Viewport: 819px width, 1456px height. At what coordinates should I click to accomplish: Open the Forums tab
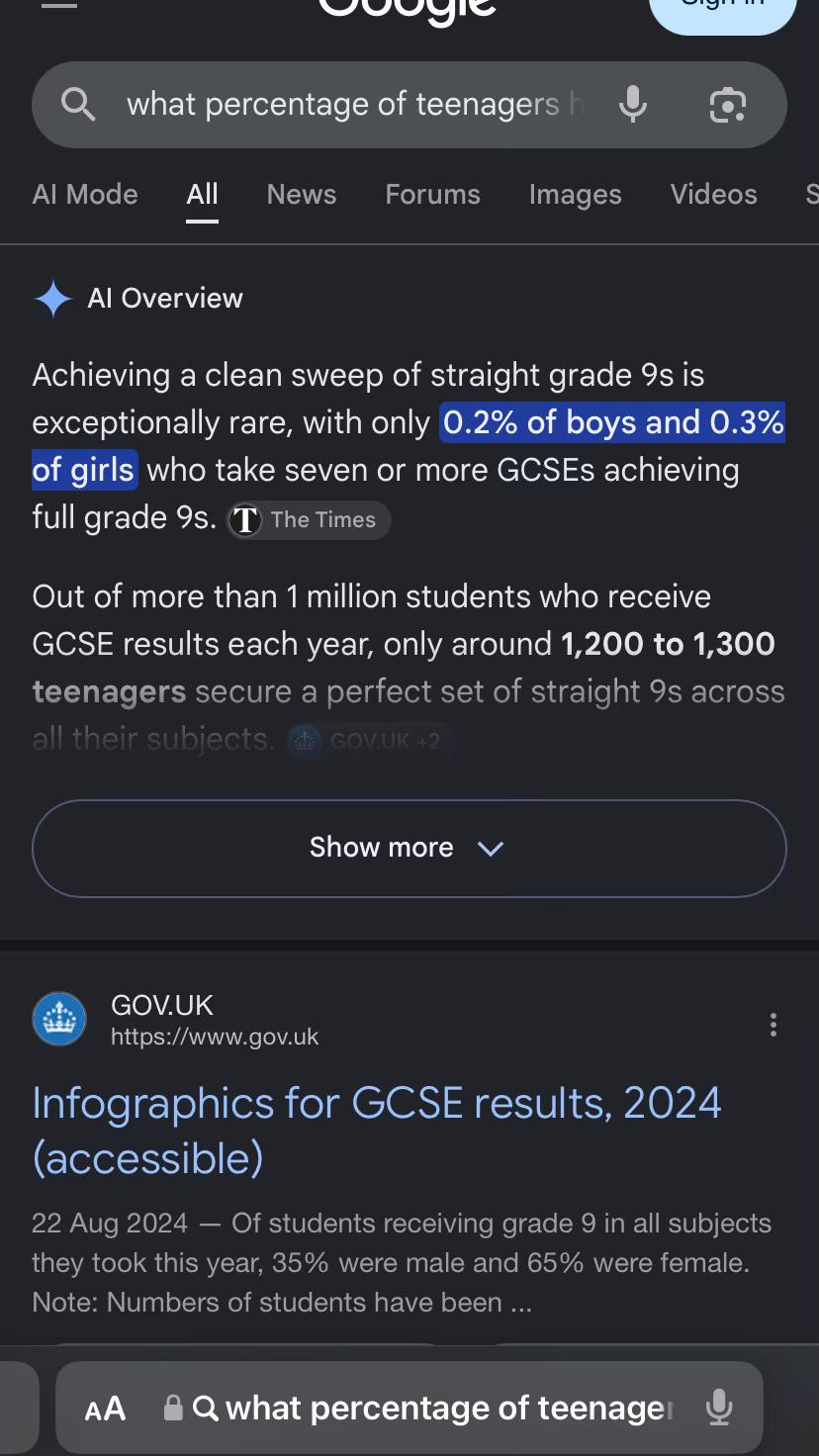coord(432,194)
